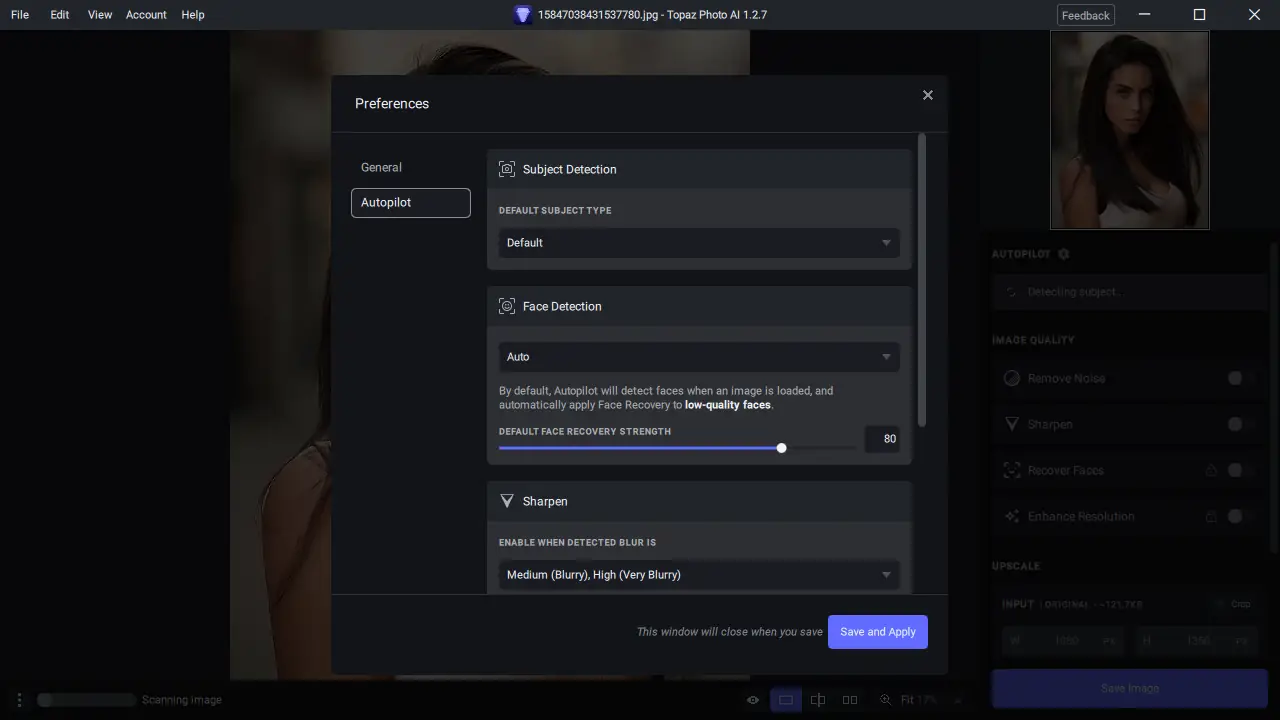Click the 'Detecting subject...' status text

click(x=1076, y=292)
